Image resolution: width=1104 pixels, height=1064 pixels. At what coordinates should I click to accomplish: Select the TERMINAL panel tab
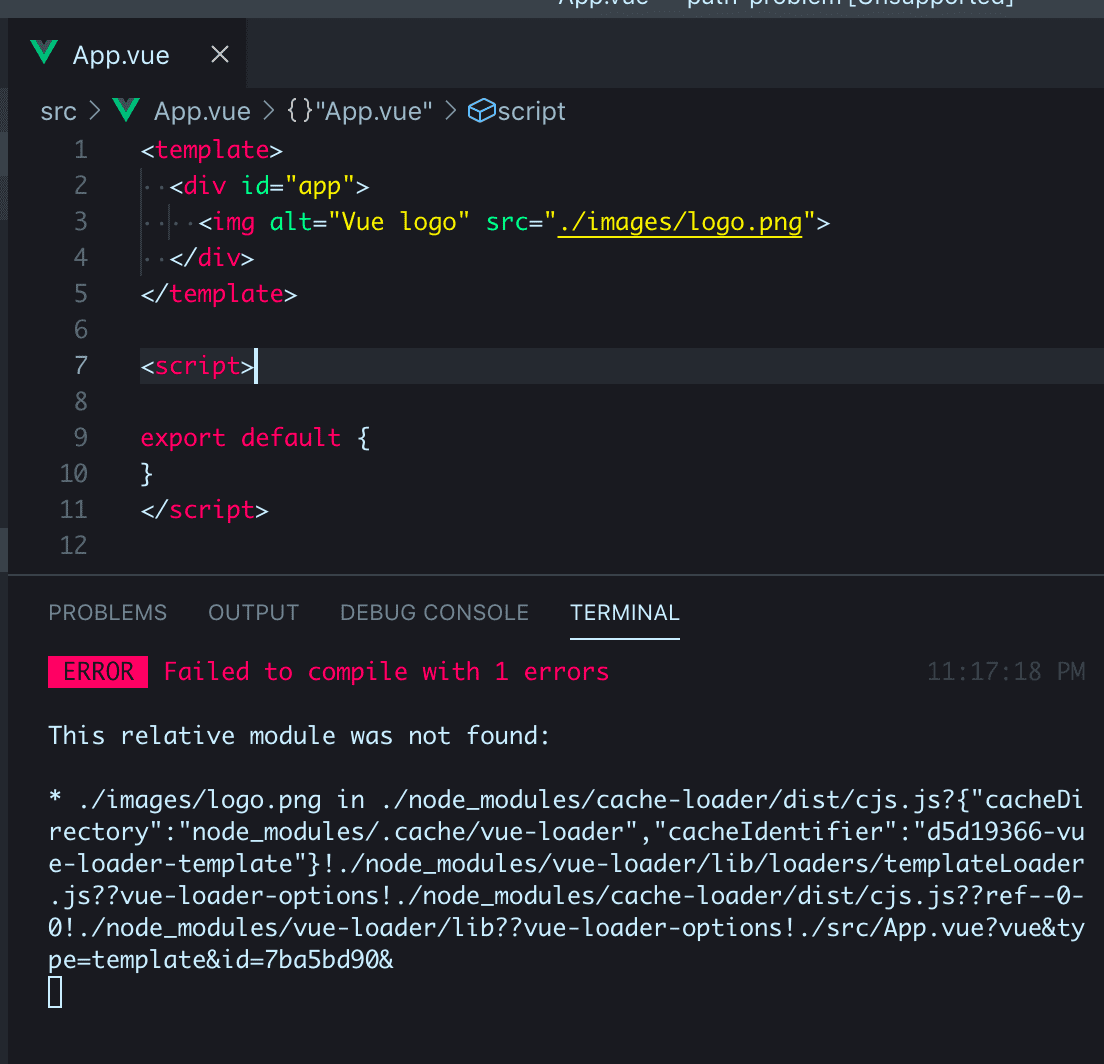[x=624, y=613]
